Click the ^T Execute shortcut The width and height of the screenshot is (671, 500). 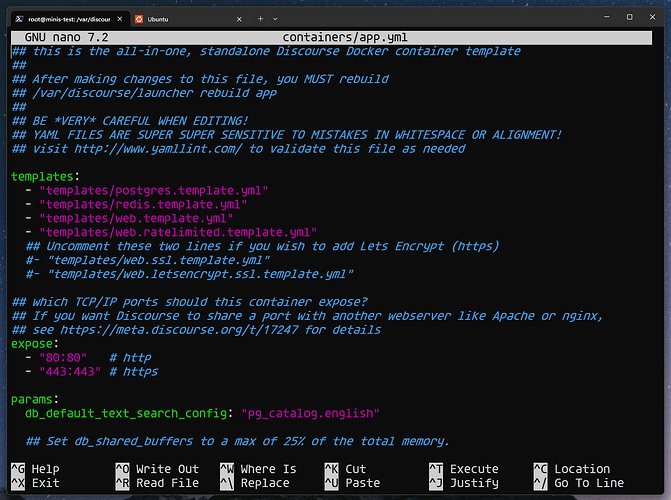[x=464, y=469]
